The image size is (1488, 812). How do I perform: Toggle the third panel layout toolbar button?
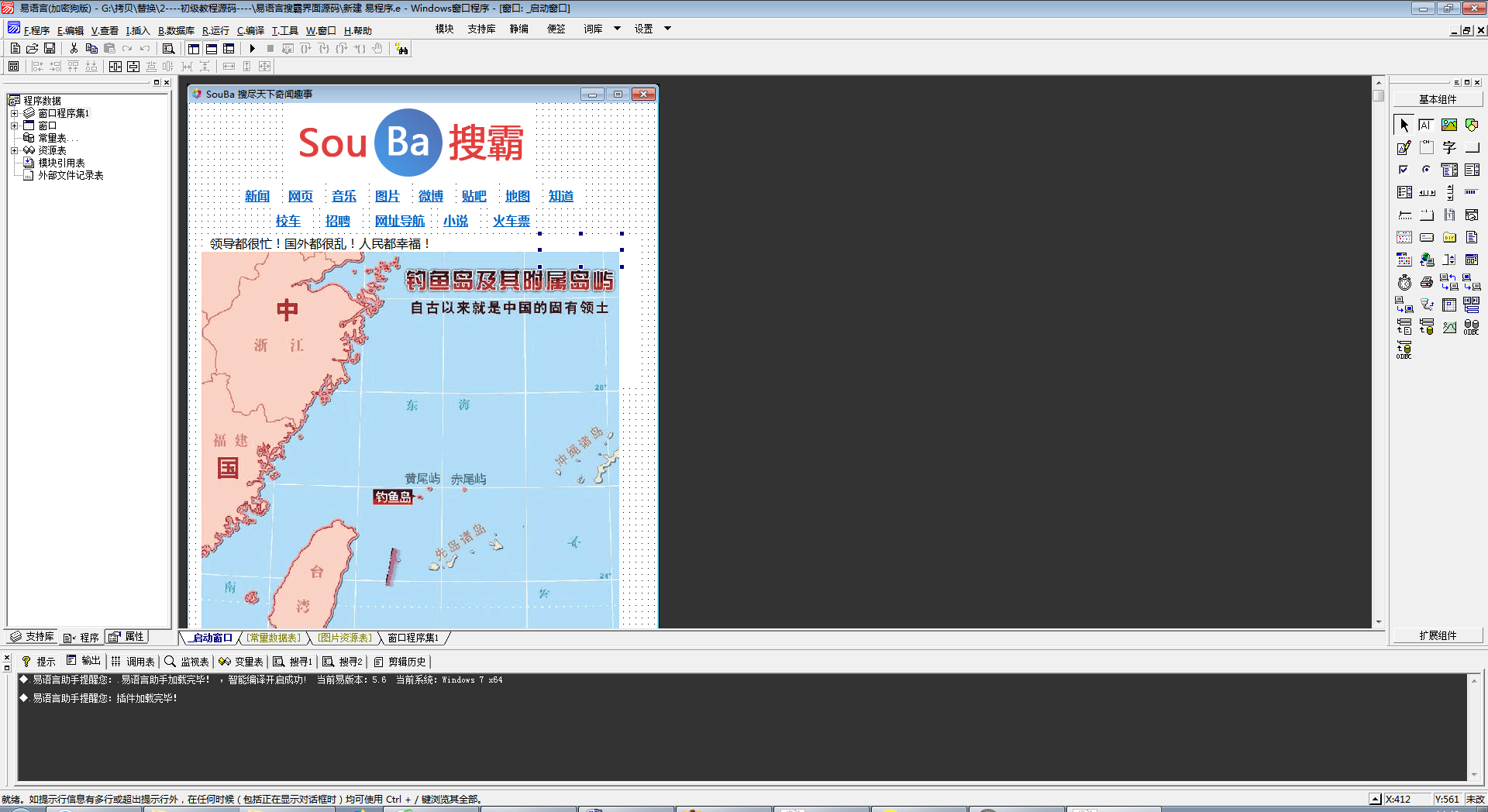point(229,48)
